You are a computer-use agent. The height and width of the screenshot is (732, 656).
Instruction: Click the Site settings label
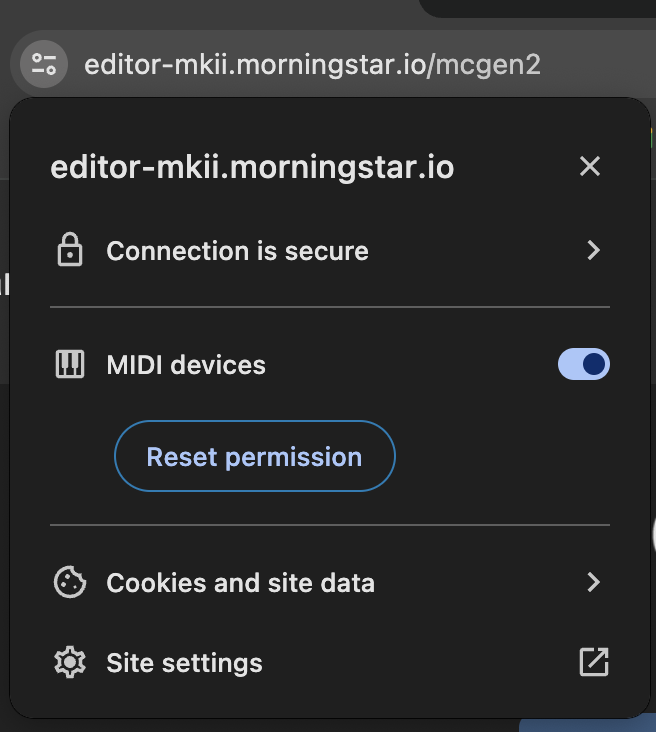(184, 662)
